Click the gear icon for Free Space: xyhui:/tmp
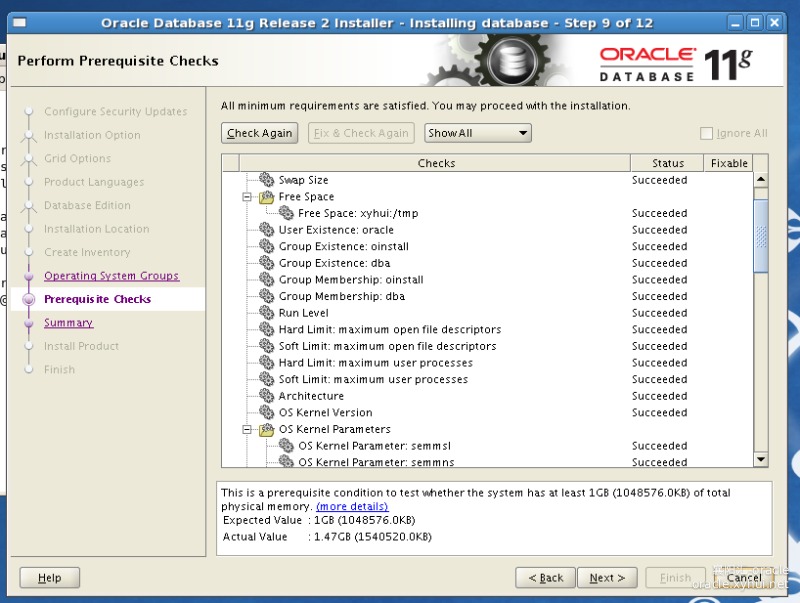 pos(286,213)
